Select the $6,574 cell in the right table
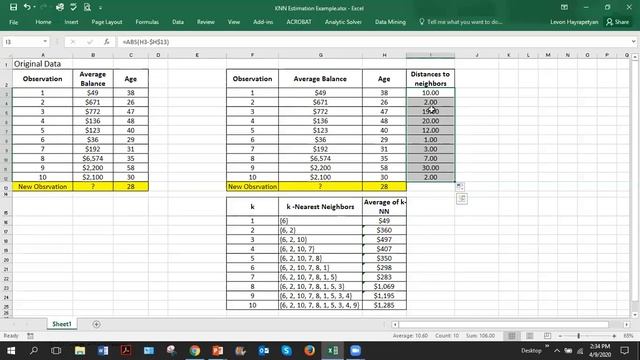The image size is (640, 360). pos(320,158)
